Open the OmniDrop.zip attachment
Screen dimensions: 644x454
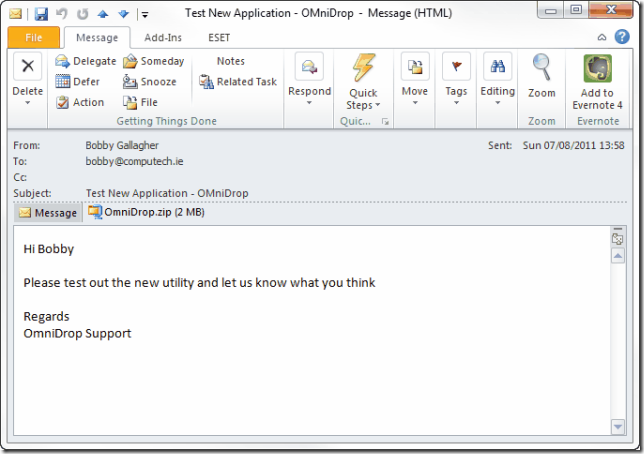(147, 212)
